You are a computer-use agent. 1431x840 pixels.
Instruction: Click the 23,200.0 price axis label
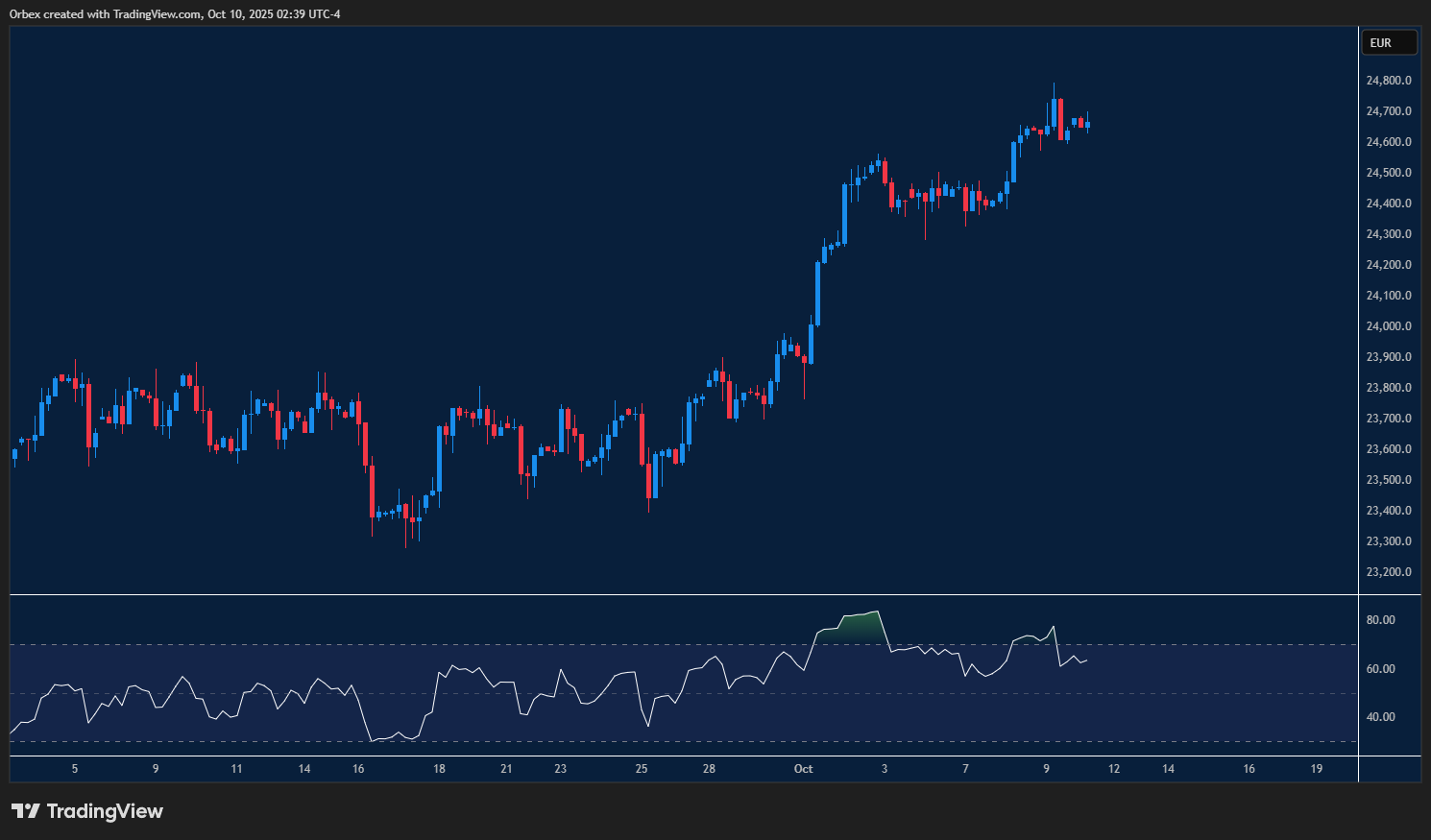(x=1388, y=572)
